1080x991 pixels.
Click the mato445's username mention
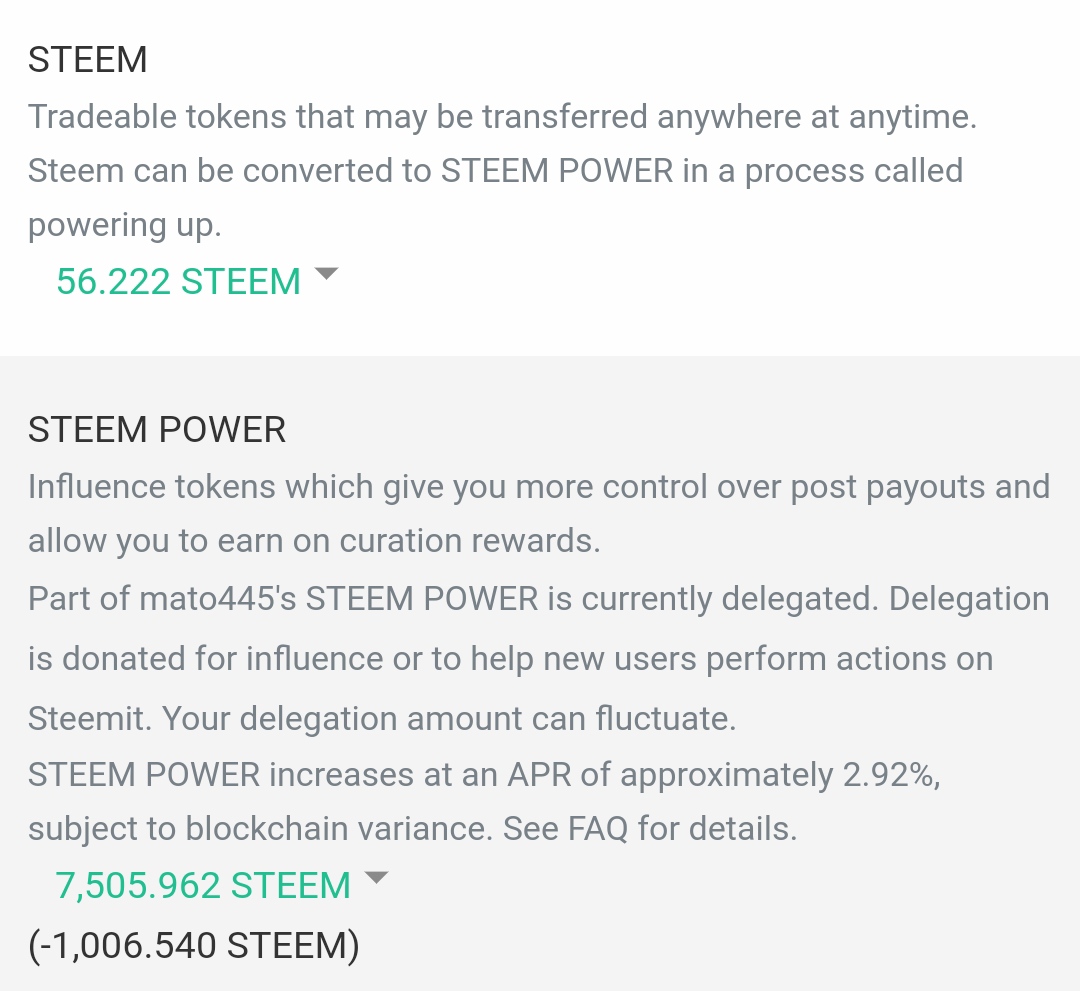pos(213,599)
